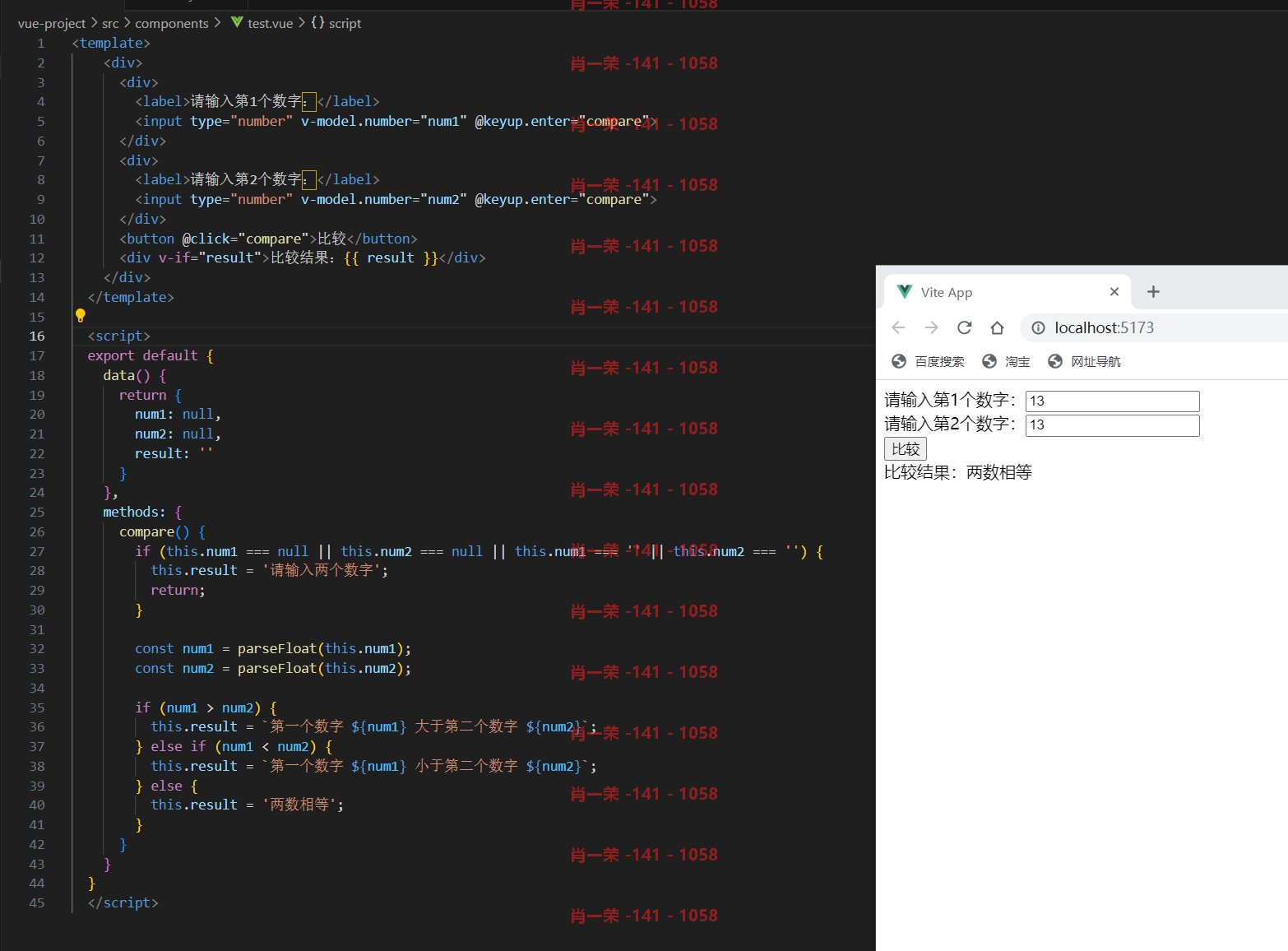Select the Vite App browser tab
The width and height of the screenshot is (1288, 951).
click(1008, 292)
